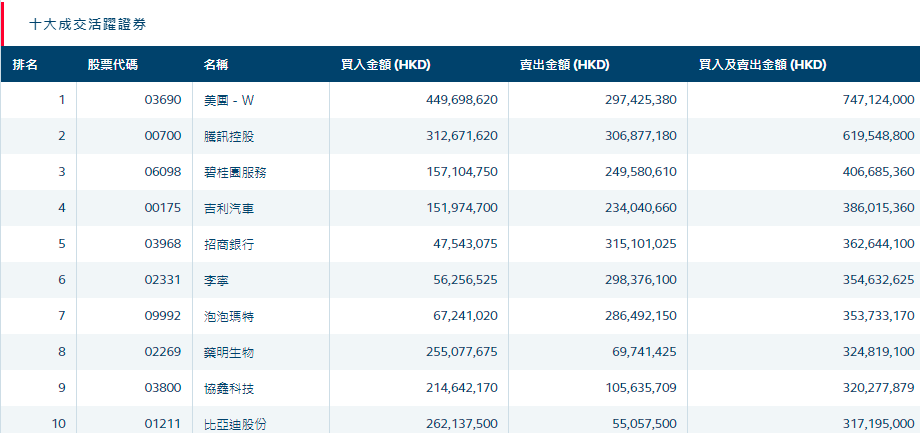This screenshot has height=433, width=920.
Task: Click rank number 10
Action: [x=59, y=424]
